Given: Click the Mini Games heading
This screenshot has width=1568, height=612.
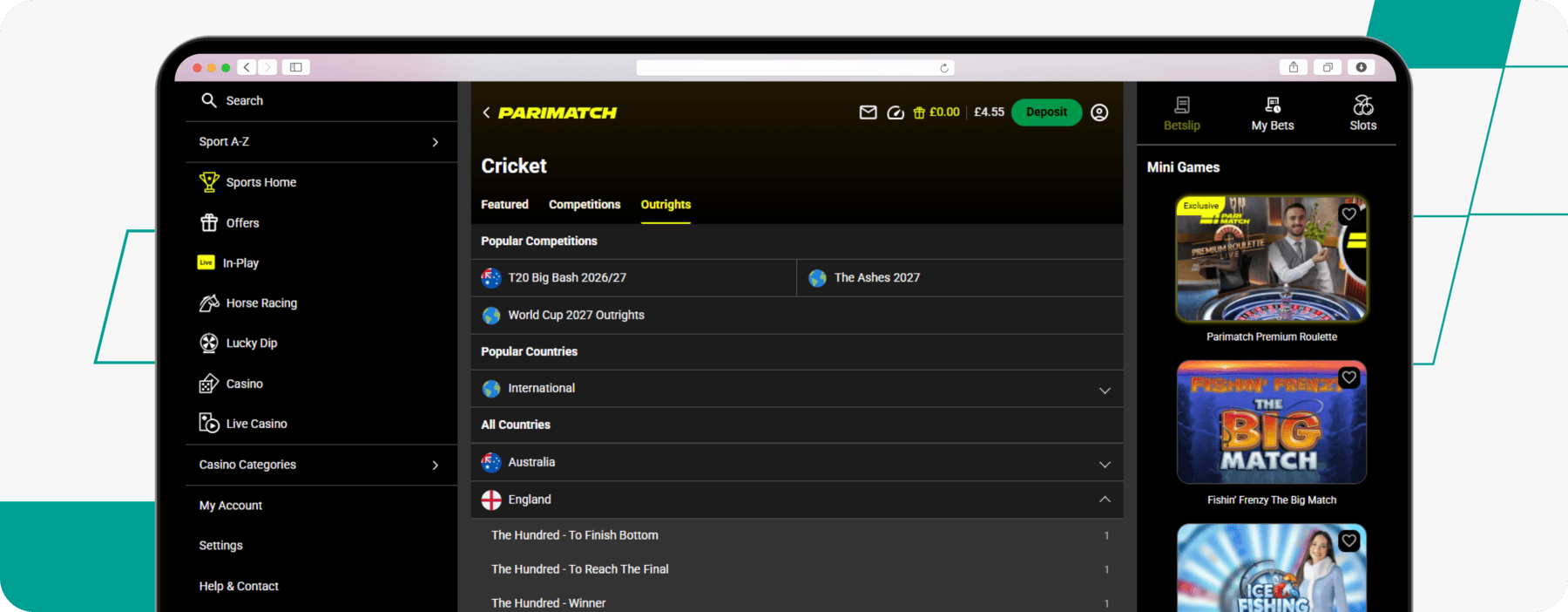Looking at the screenshot, I should [1183, 167].
